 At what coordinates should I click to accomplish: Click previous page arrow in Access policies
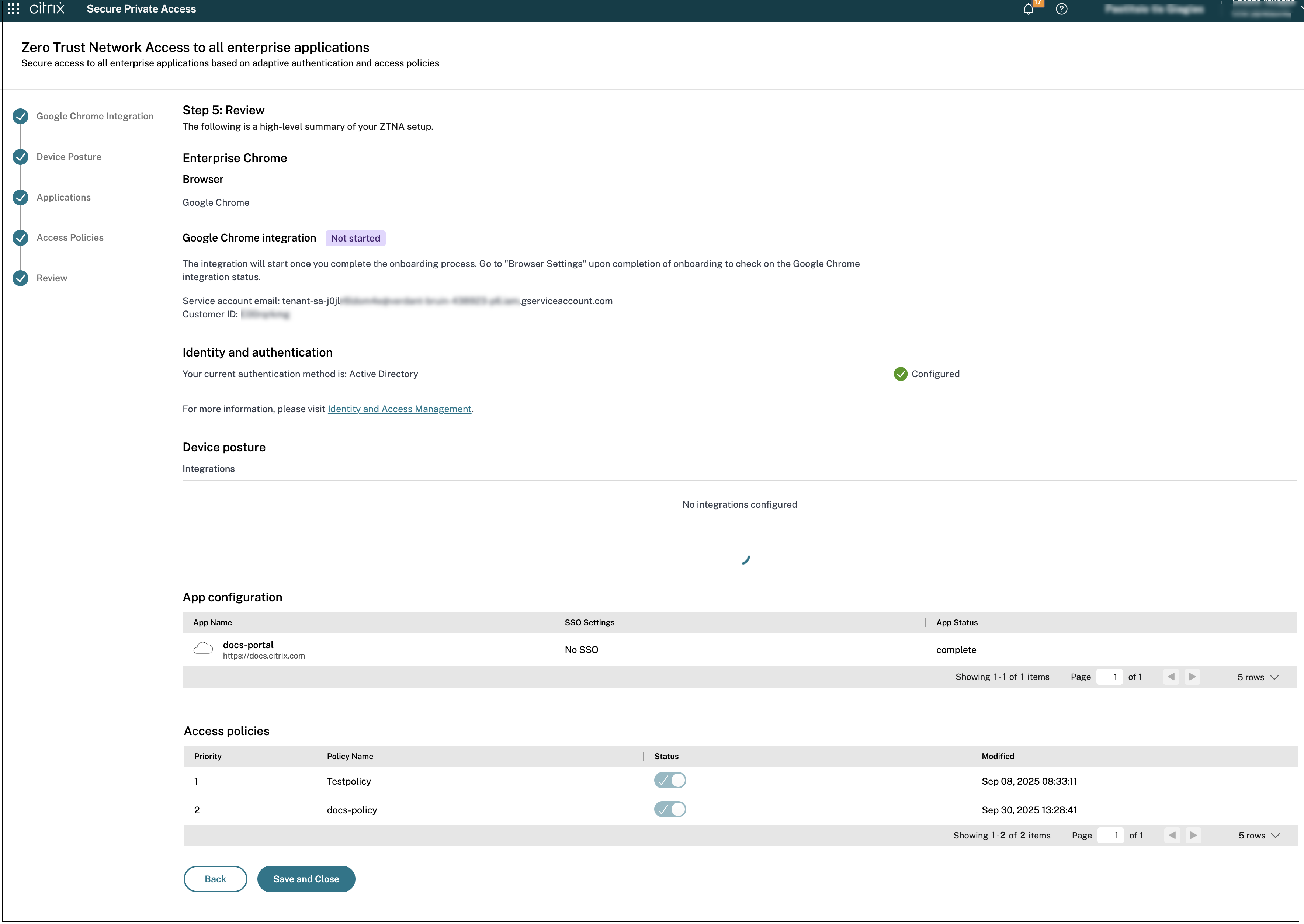click(1172, 835)
